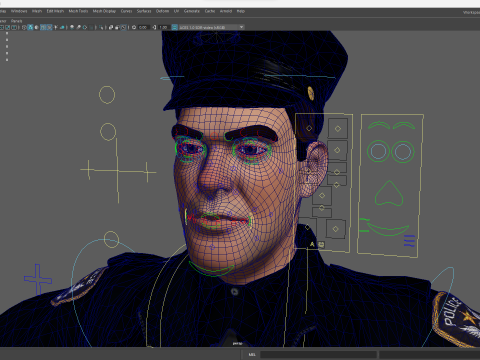Click the exposure value field 0.00

[143, 27]
